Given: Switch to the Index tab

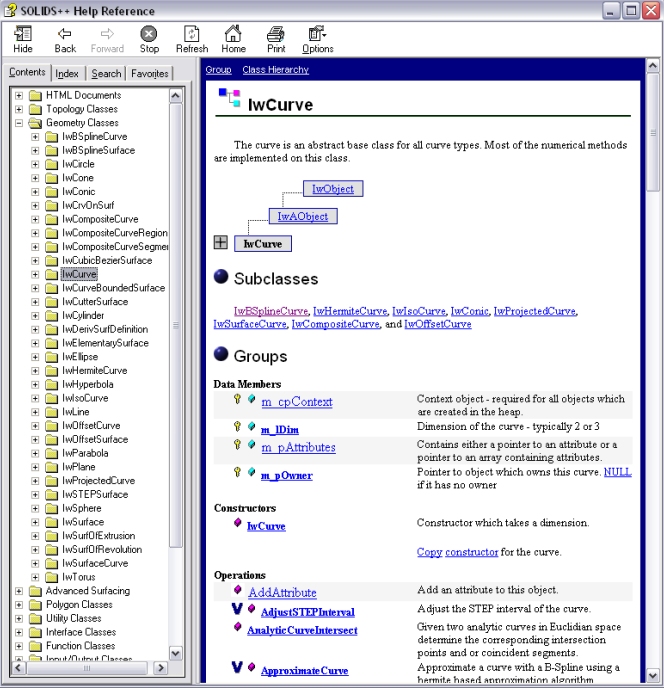Looking at the screenshot, I should click(x=67, y=74).
